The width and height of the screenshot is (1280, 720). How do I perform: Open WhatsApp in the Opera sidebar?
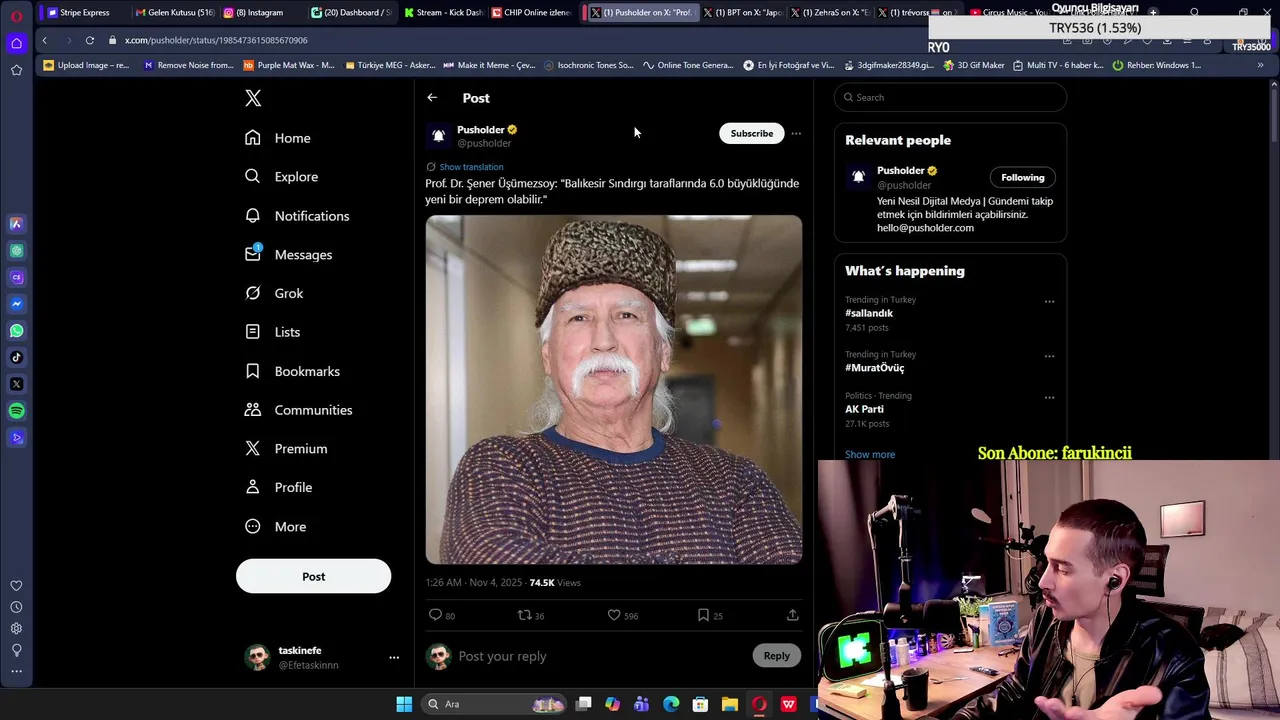tap(16, 331)
